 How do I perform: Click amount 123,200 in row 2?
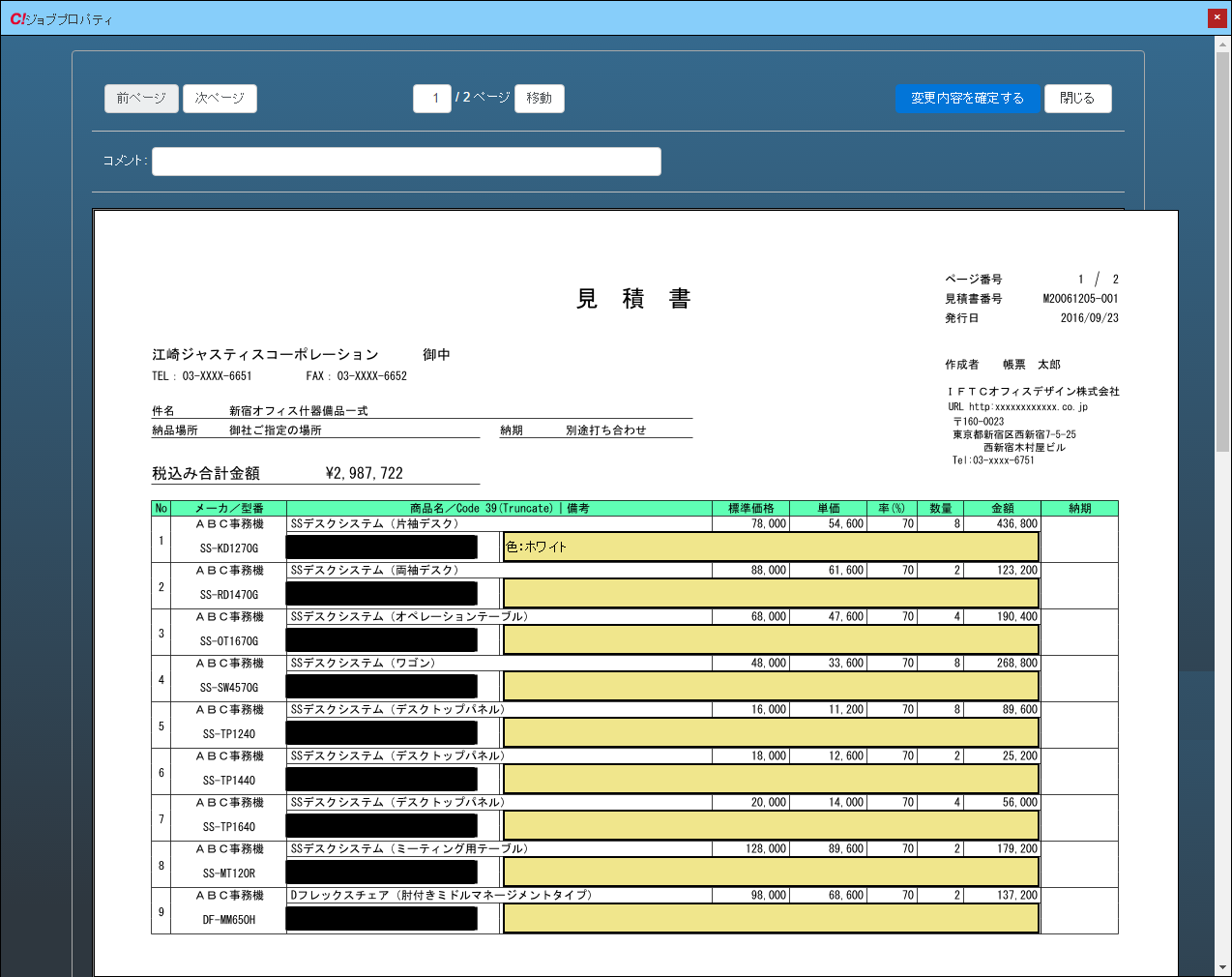[1017, 570]
